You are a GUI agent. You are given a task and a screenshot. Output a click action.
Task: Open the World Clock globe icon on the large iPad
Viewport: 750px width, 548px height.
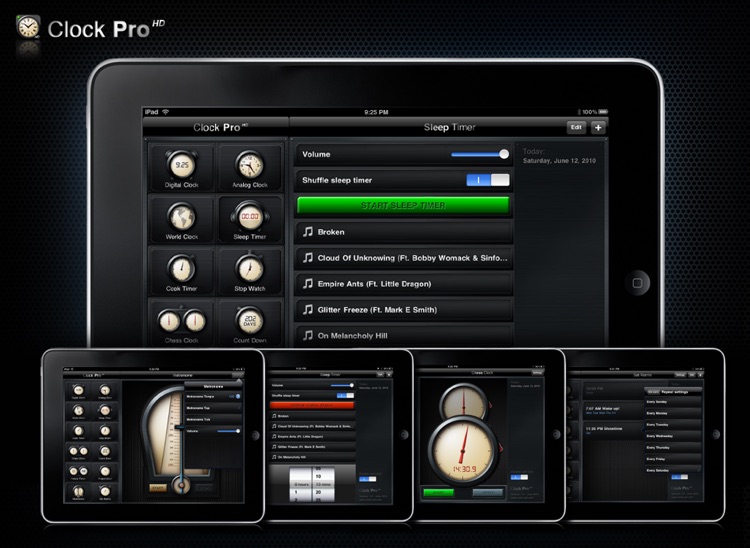point(182,220)
